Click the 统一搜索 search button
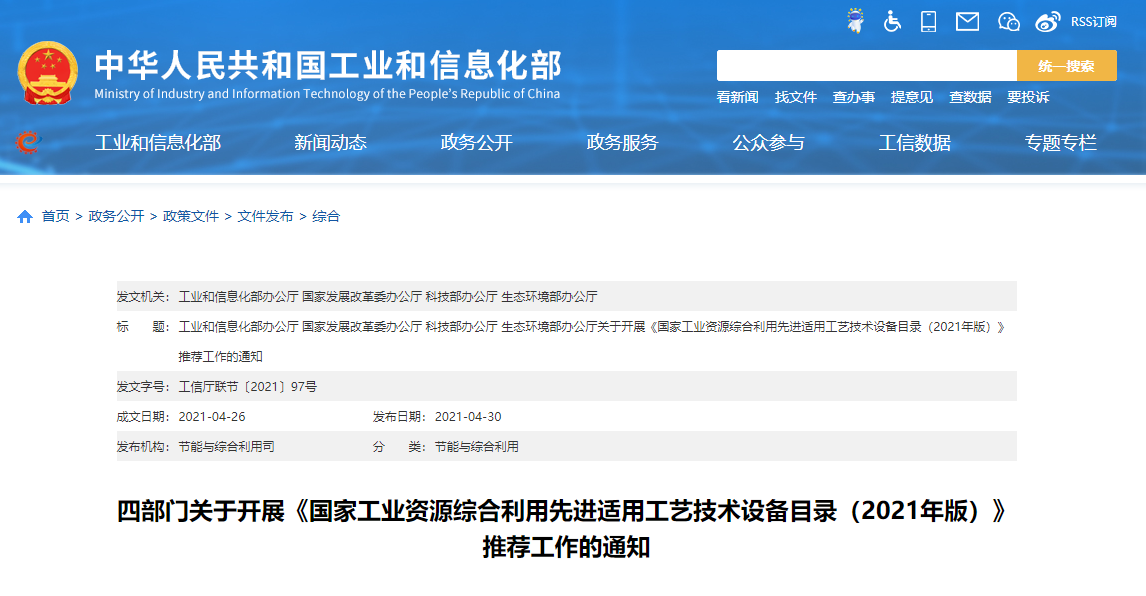This screenshot has height=596, width=1146. click(1066, 66)
